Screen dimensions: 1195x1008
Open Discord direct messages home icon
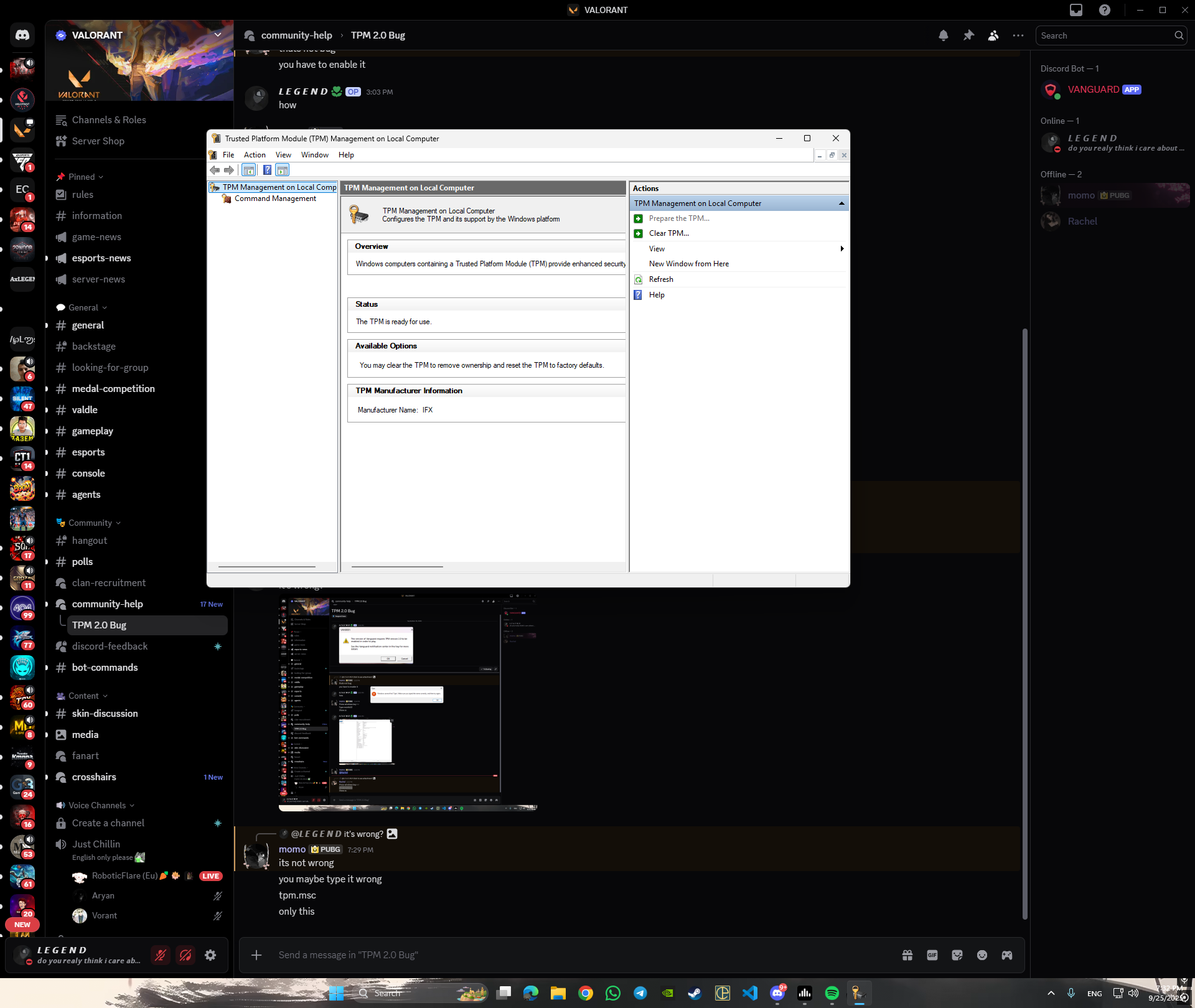(x=22, y=35)
